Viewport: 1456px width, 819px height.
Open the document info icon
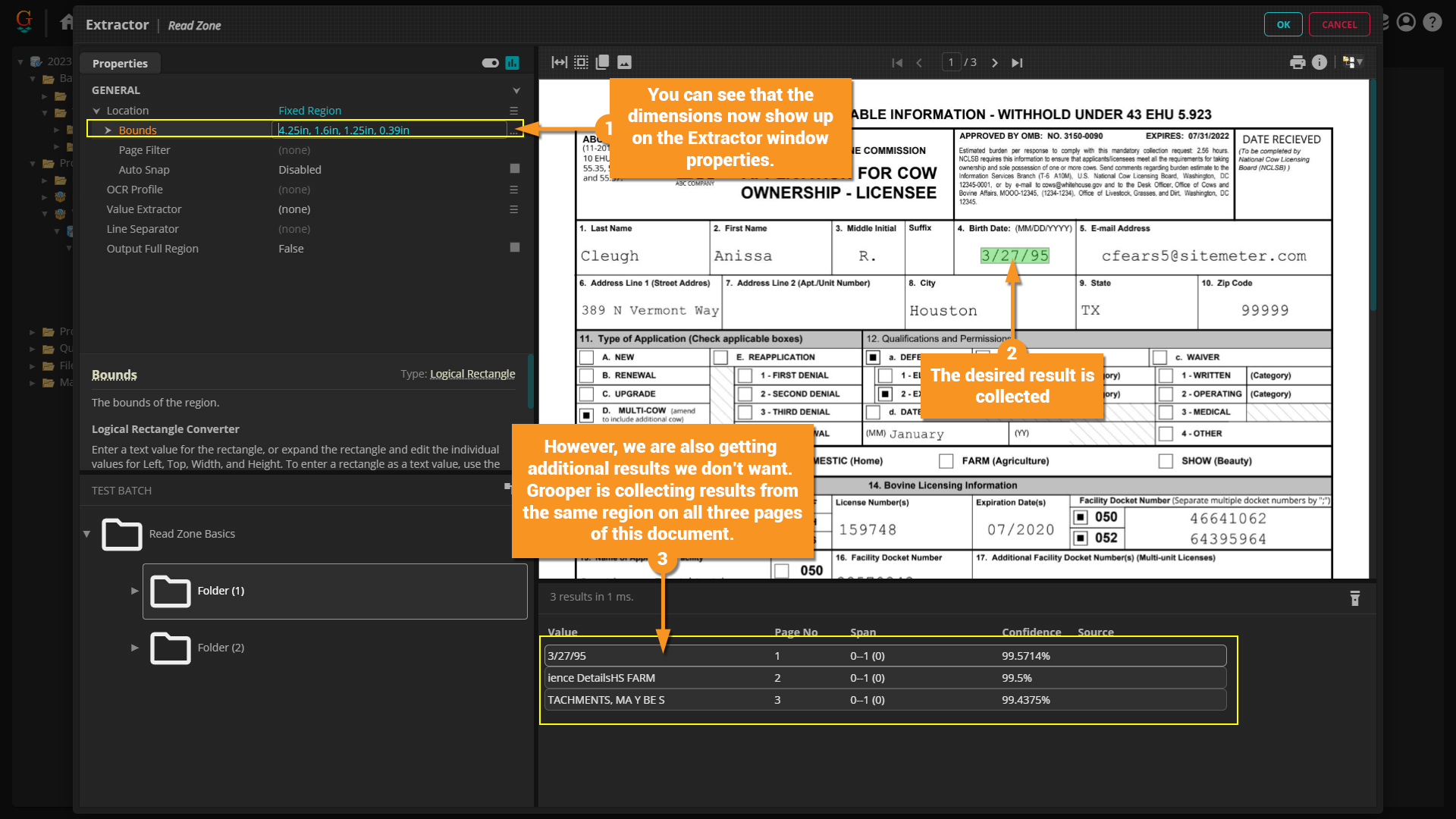pyautogui.click(x=1319, y=62)
